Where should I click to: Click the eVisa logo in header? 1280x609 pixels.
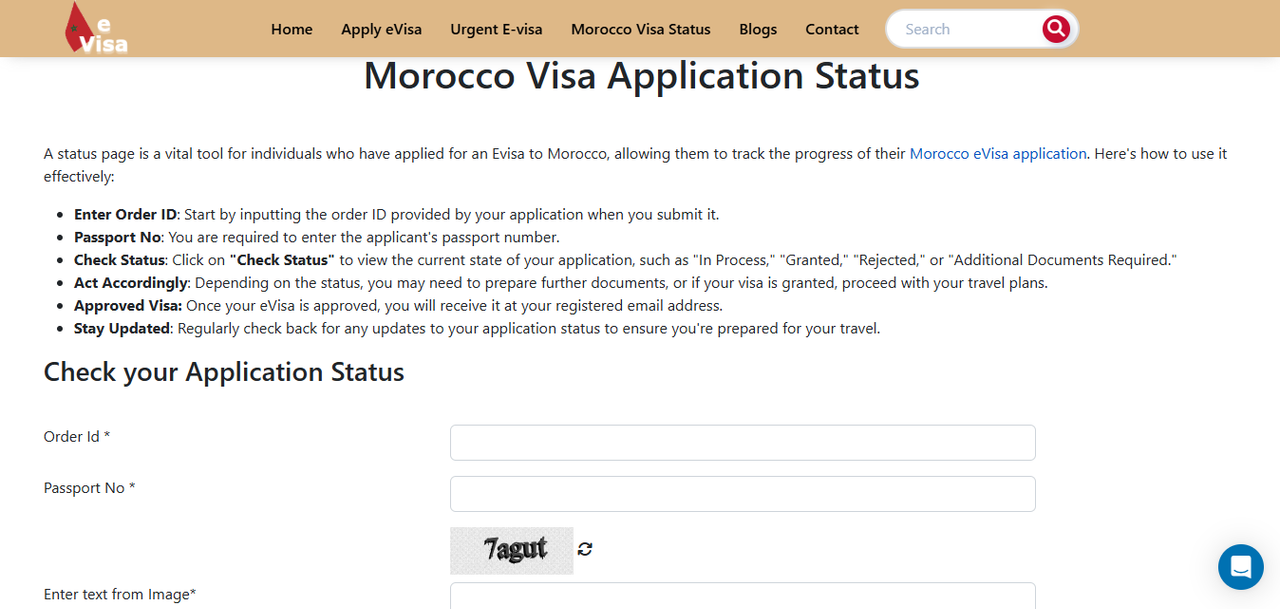96,28
